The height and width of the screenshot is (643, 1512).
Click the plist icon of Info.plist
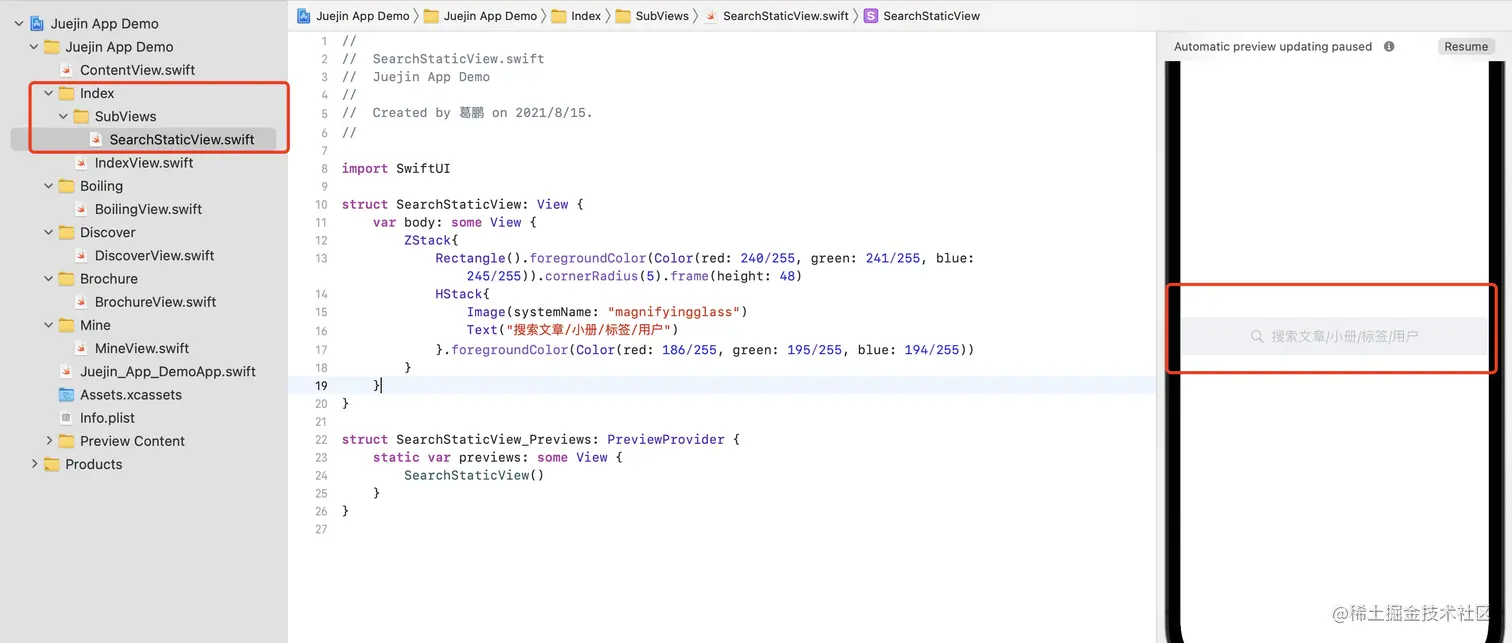click(66, 418)
